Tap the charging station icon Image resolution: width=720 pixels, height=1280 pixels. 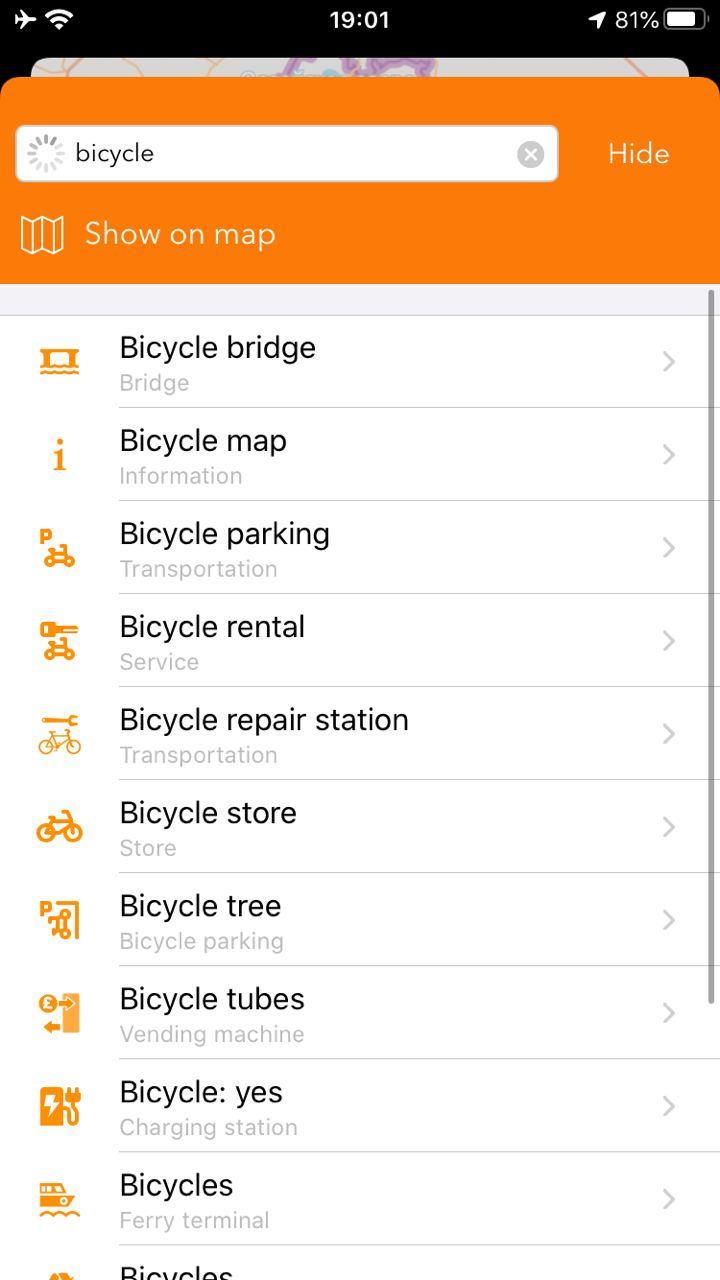pyautogui.click(x=60, y=1106)
